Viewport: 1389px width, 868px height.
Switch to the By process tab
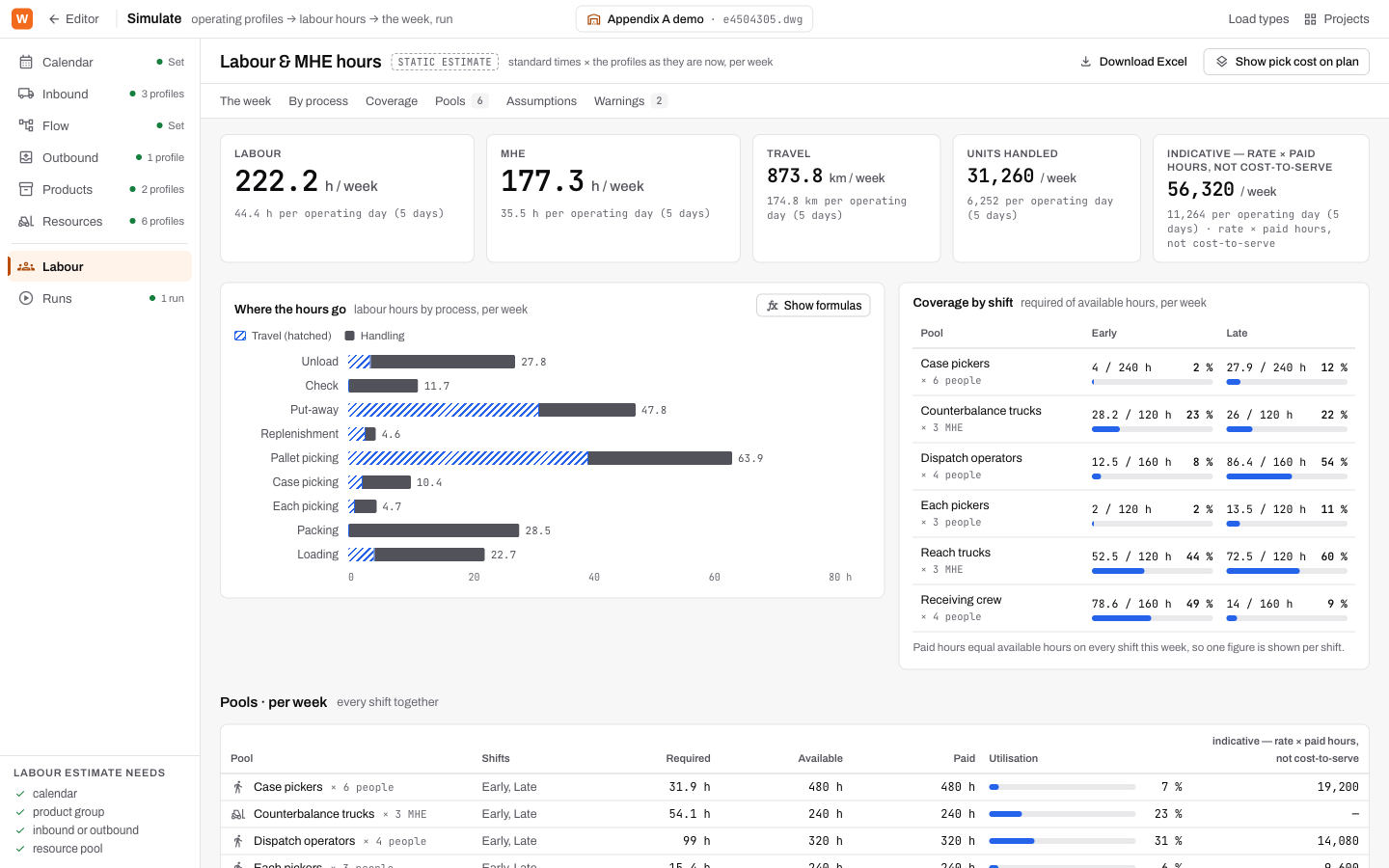318,101
